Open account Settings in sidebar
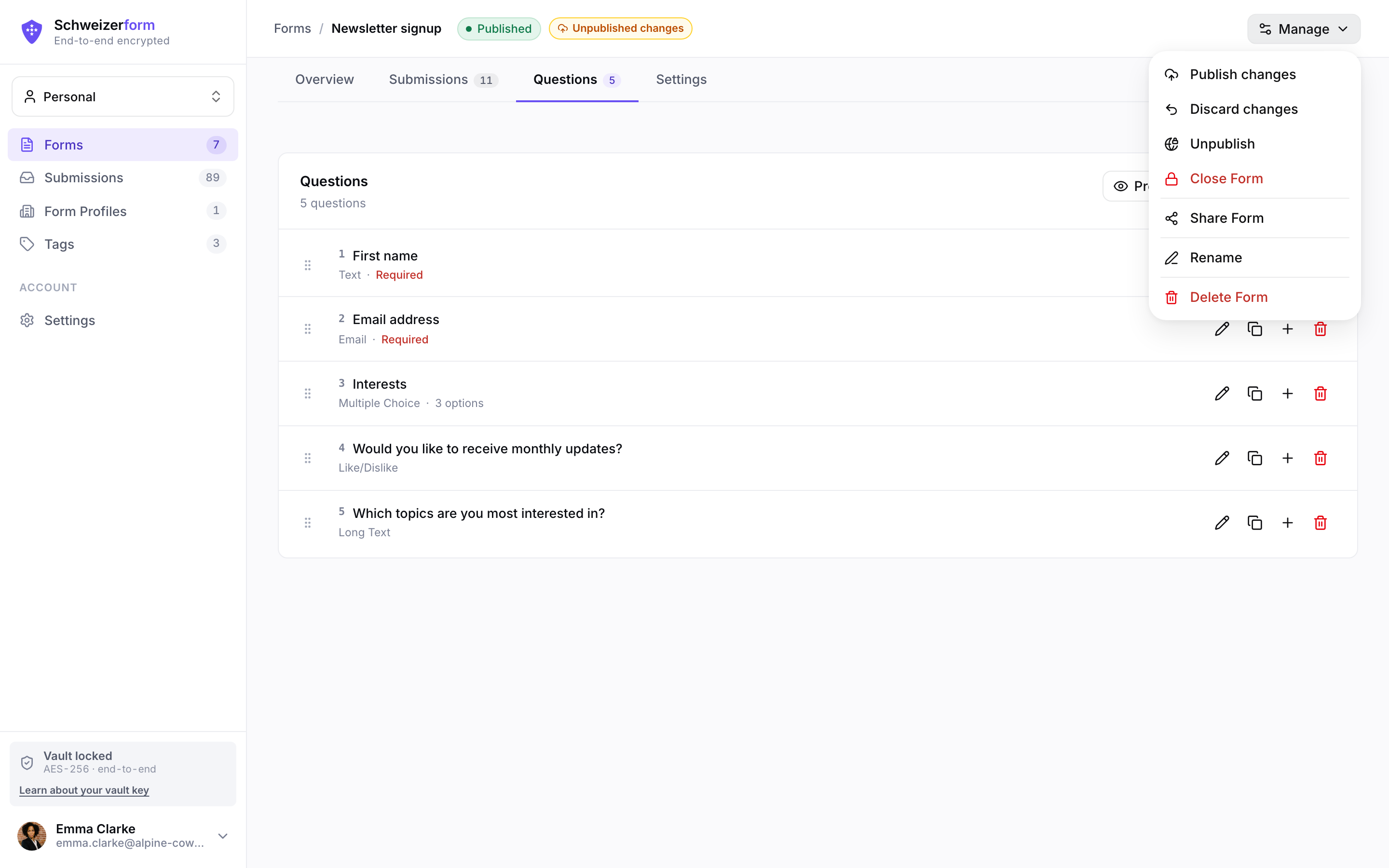The image size is (1389, 868). point(123,320)
